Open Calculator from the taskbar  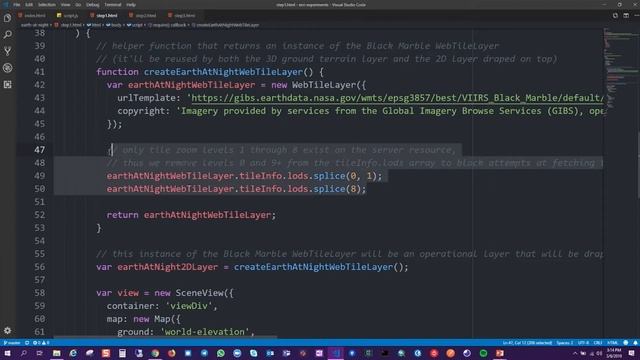pyautogui.click(x=122, y=353)
